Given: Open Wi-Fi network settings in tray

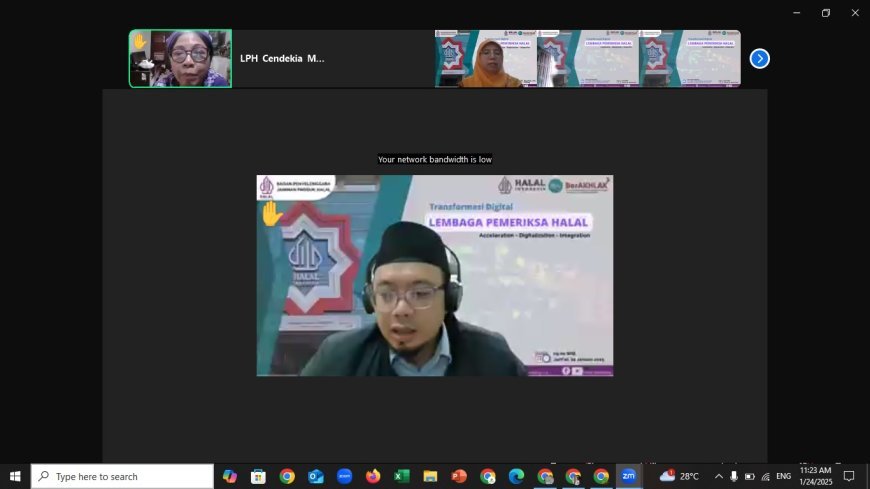Looking at the screenshot, I should [x=766, y=476].
